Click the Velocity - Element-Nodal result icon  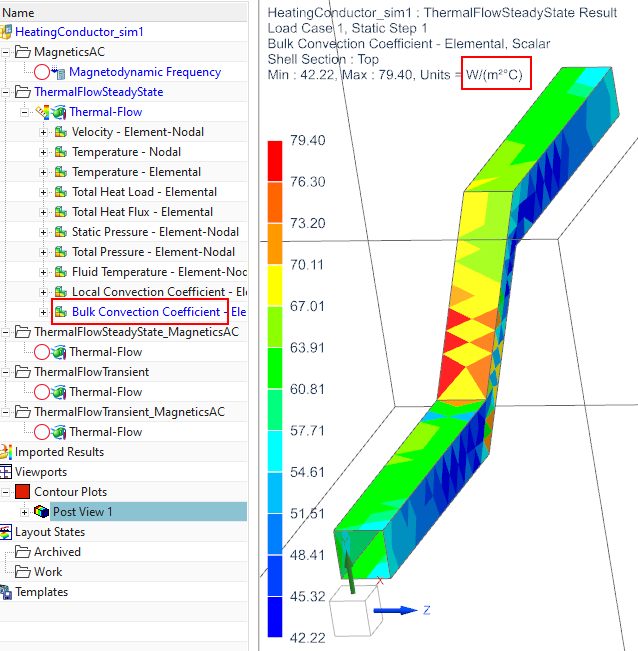click(59, 132)
